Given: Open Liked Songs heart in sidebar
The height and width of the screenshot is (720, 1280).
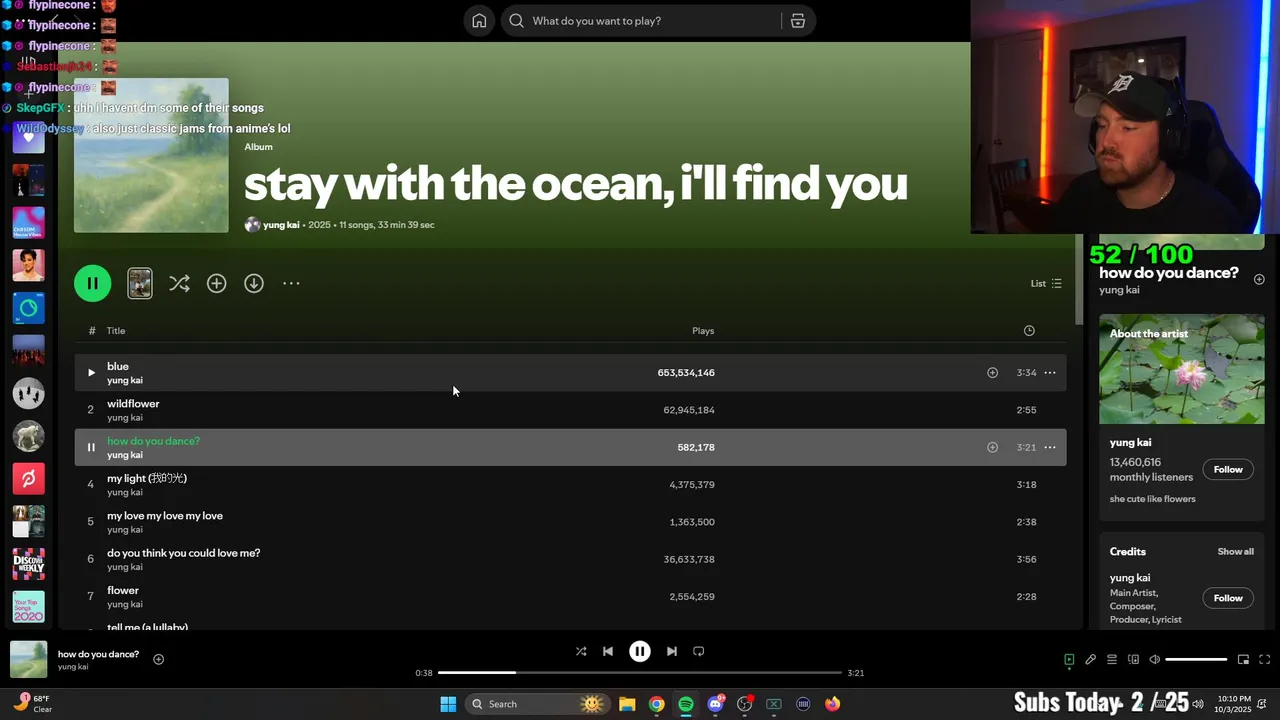Looking at the screenshot, I should [x=28, y=138].
